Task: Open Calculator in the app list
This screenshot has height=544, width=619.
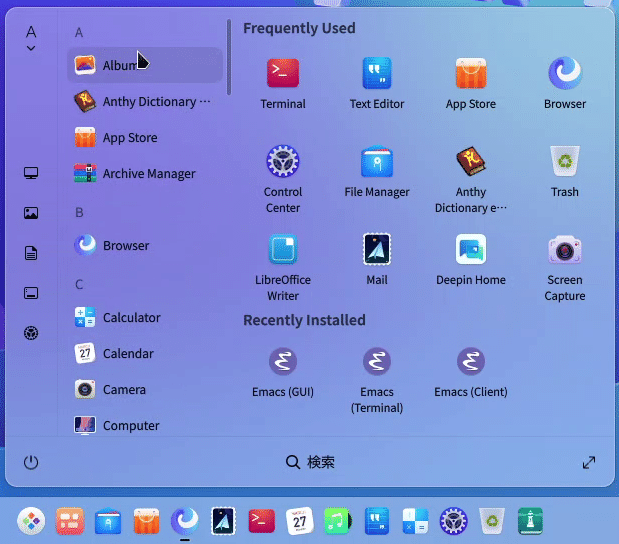Action: click(x=145, y=317)
